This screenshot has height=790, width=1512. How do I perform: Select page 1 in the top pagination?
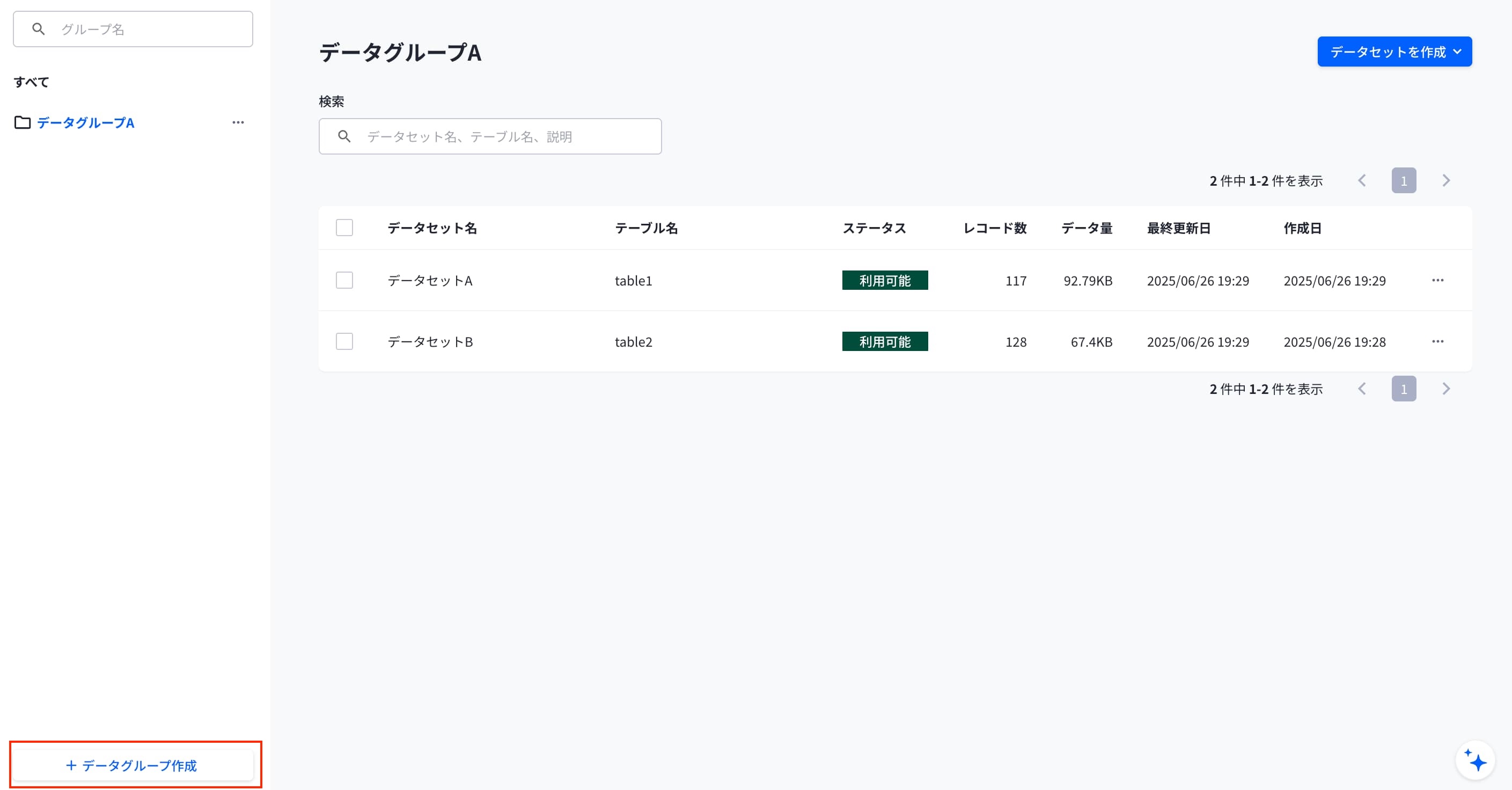(1404, 180)
